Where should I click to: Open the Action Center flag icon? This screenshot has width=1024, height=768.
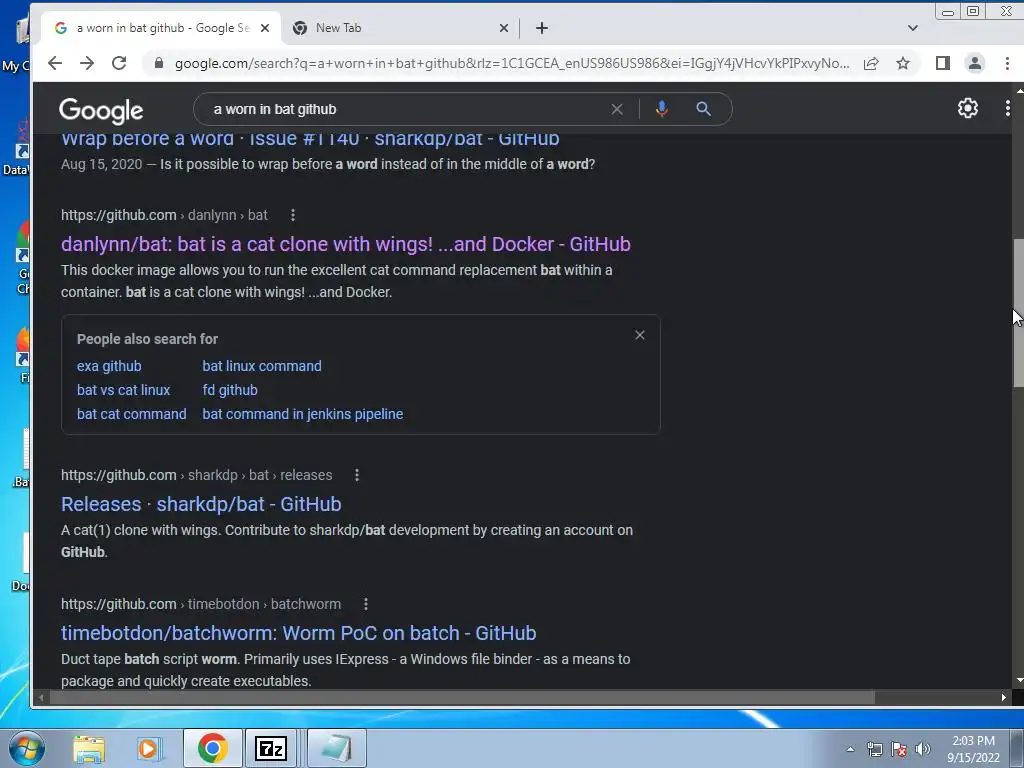point(899,749)
